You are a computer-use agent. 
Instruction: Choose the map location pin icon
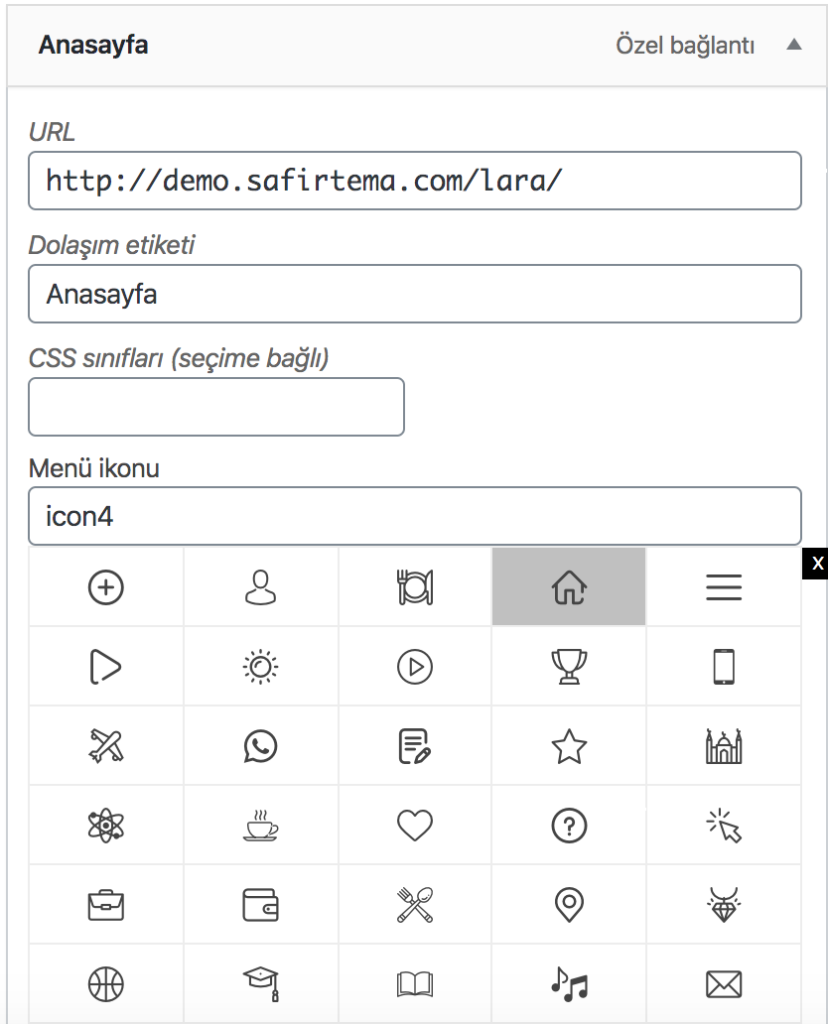pyautogui.click(x=569, y=904)
